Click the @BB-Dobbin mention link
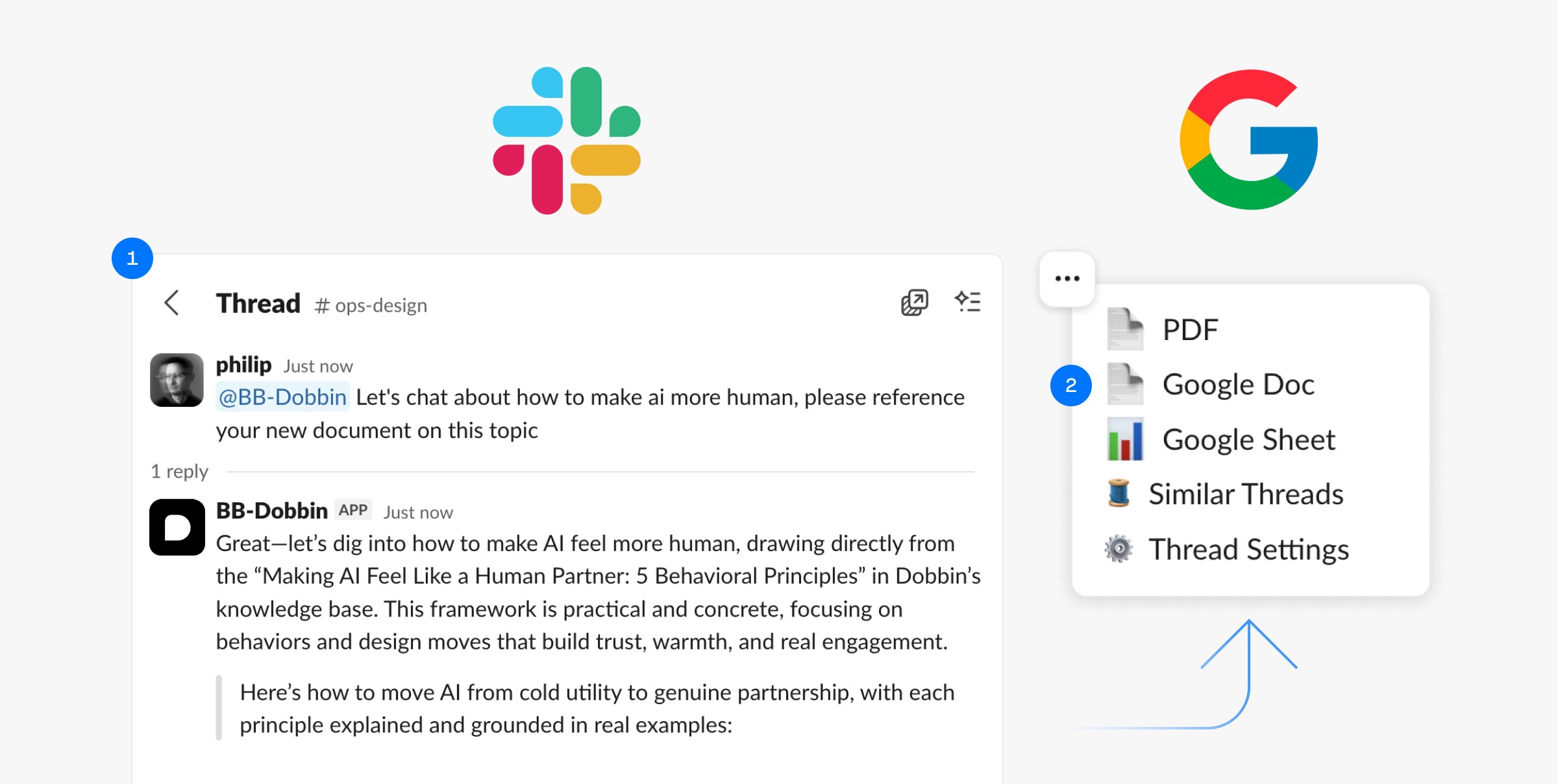 pyautogui.click(x=282, y=397)
